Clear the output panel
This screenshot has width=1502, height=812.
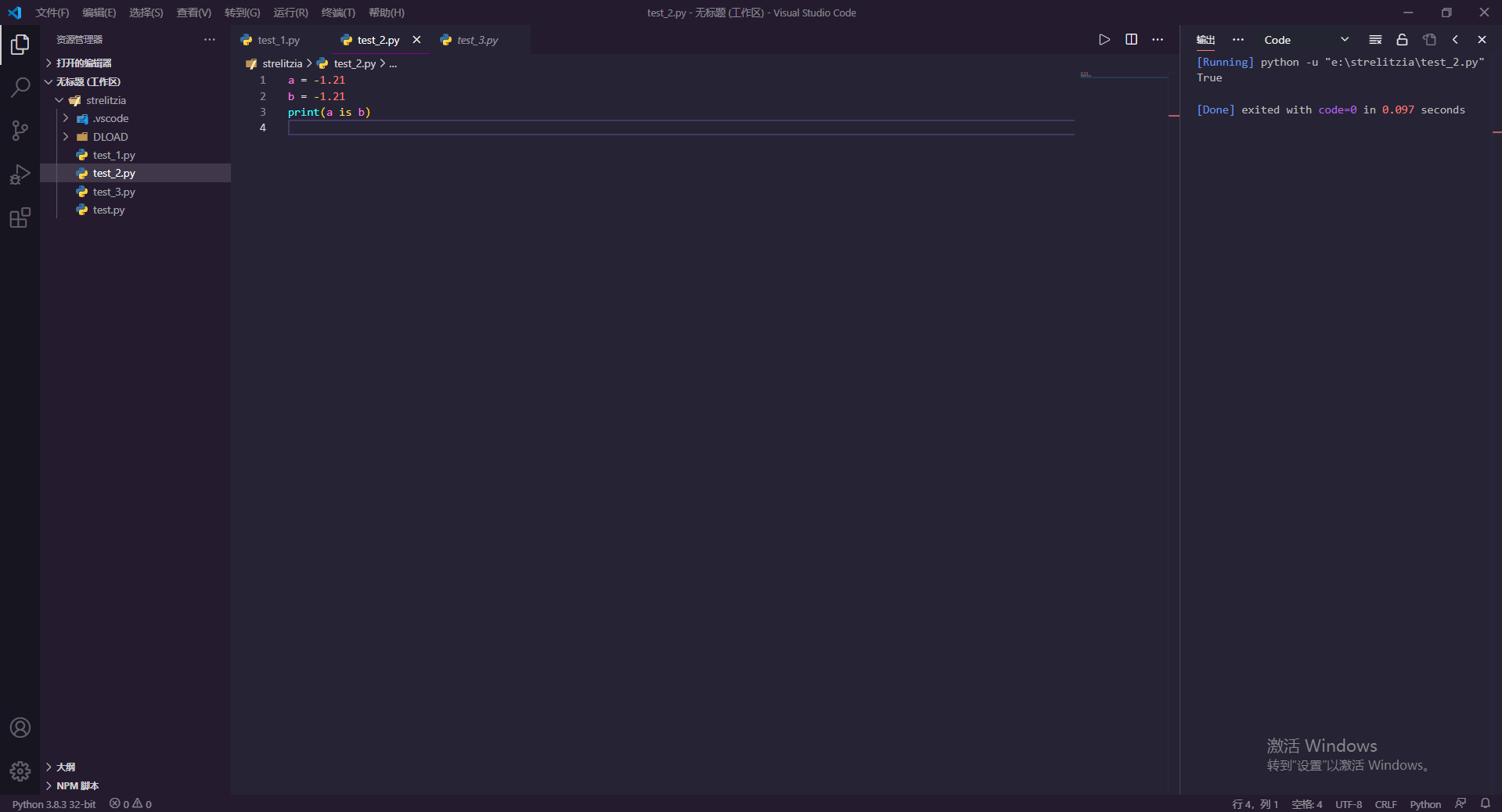[x=1375, y=40]
